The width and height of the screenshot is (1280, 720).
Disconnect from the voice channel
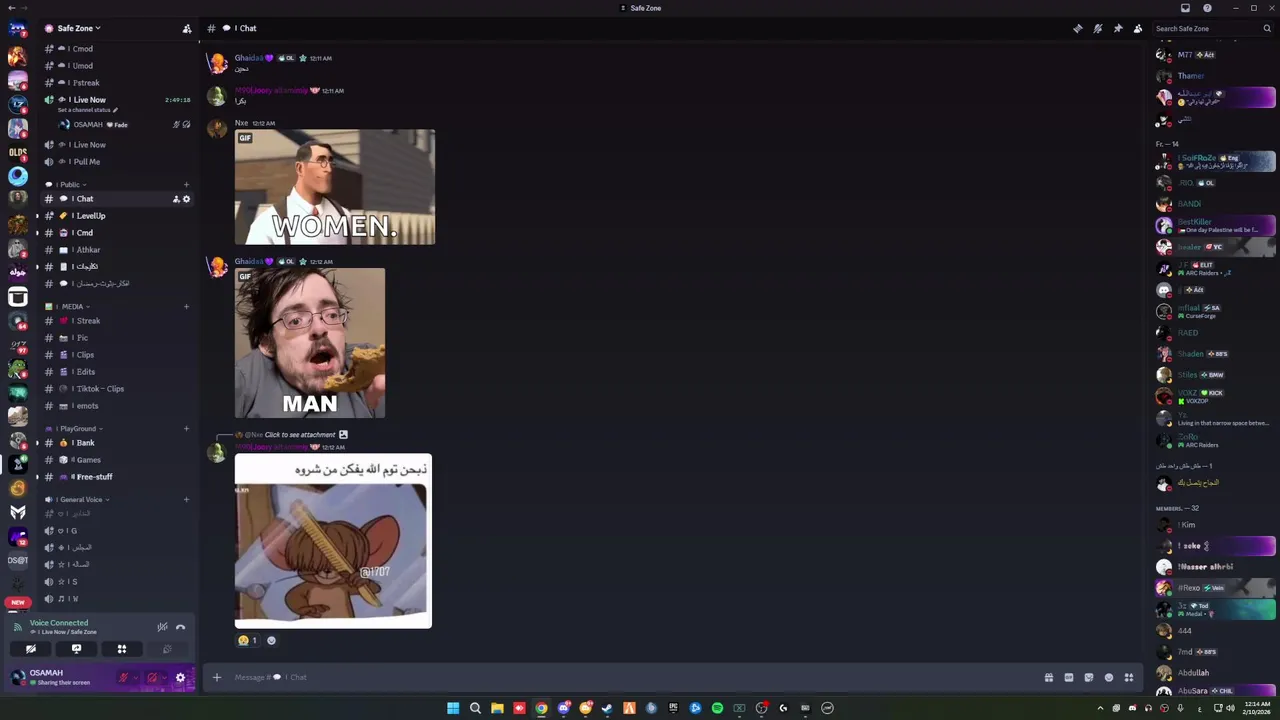(x=181, y=627)
